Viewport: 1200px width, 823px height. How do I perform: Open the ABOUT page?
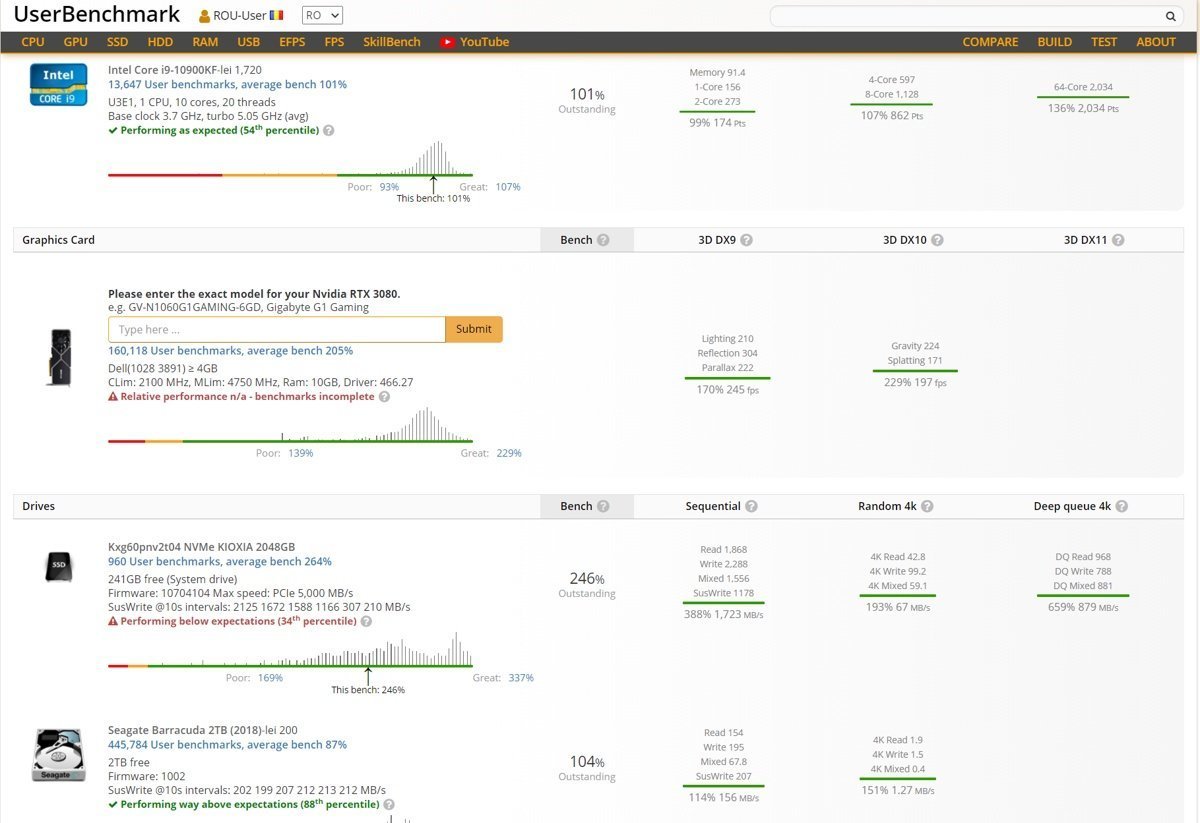[x=1156, y=42]
